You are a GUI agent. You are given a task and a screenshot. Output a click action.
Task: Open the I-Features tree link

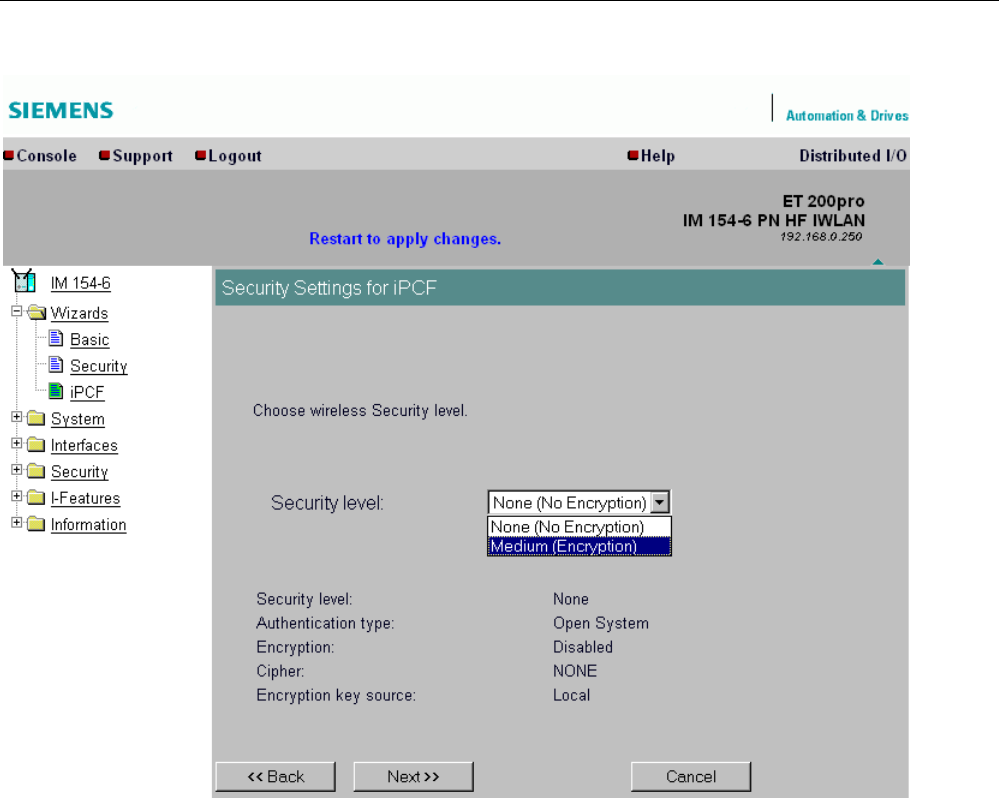85,498
